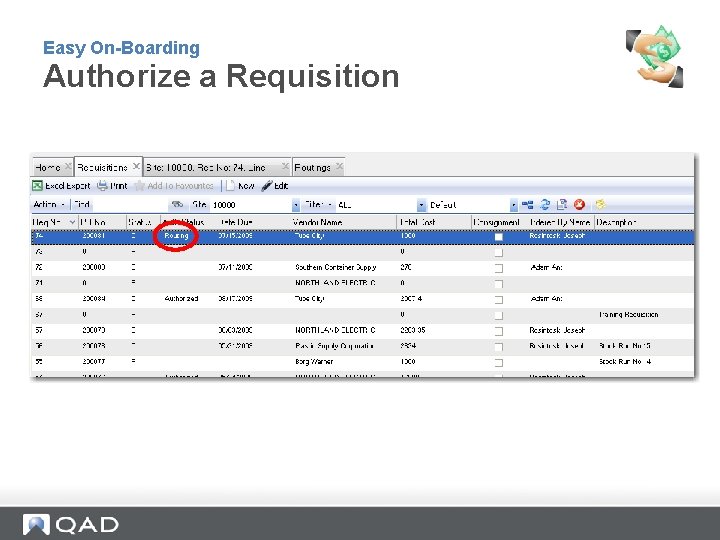720x540 pixels.
Task: Close the Routings tab via its X
Action: click(x=339, y=166)
